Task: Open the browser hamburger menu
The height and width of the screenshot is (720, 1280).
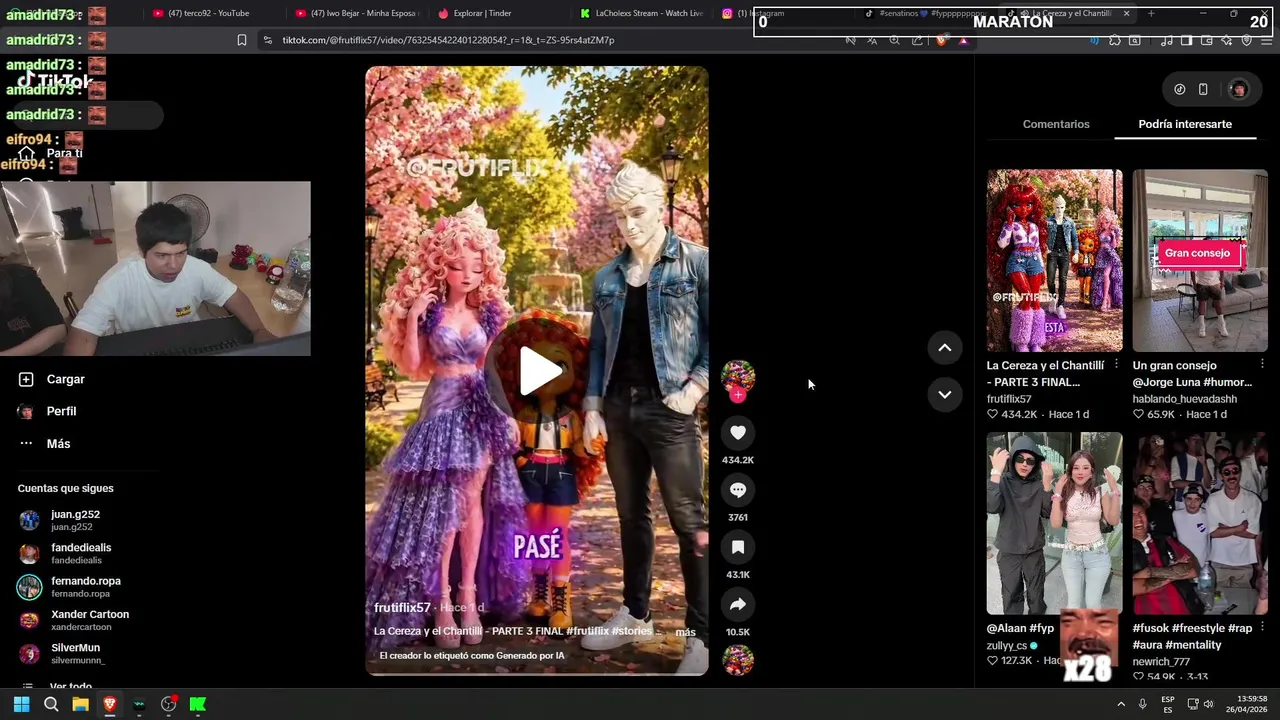Action: coord(1266,40)
